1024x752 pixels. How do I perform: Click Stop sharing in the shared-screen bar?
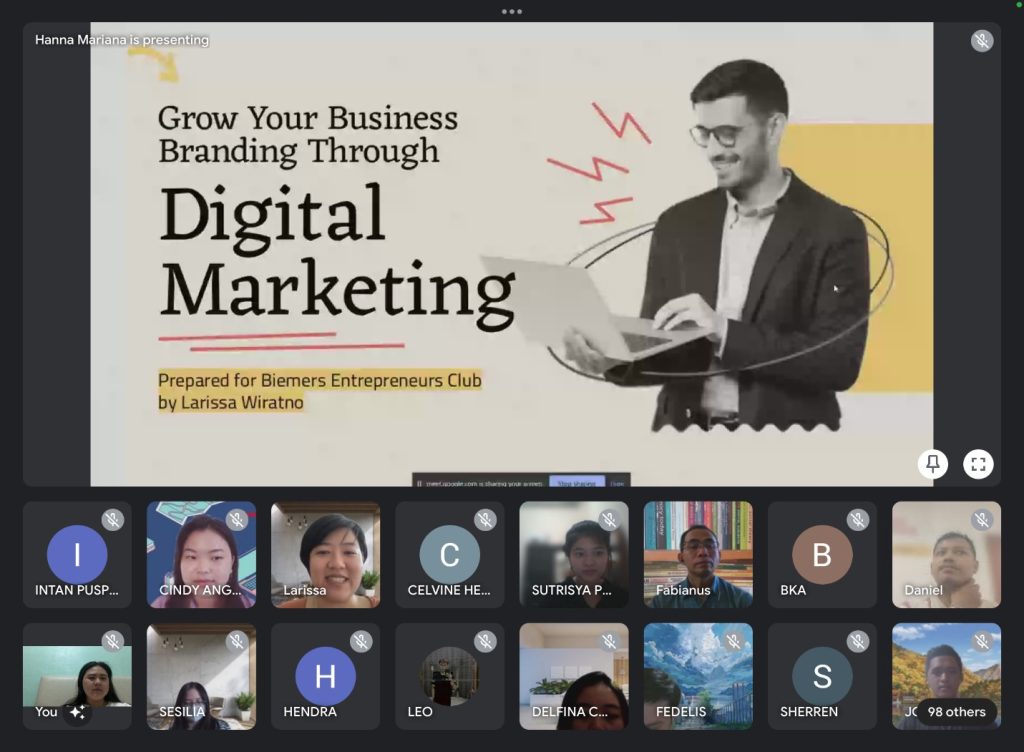click(x=577, y=483)
